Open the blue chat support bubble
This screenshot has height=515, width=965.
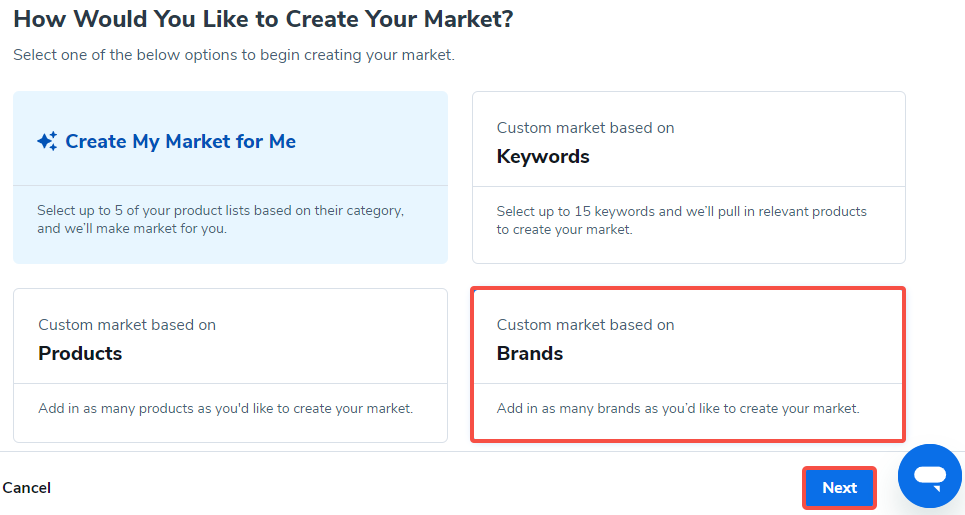click(930, 476)
